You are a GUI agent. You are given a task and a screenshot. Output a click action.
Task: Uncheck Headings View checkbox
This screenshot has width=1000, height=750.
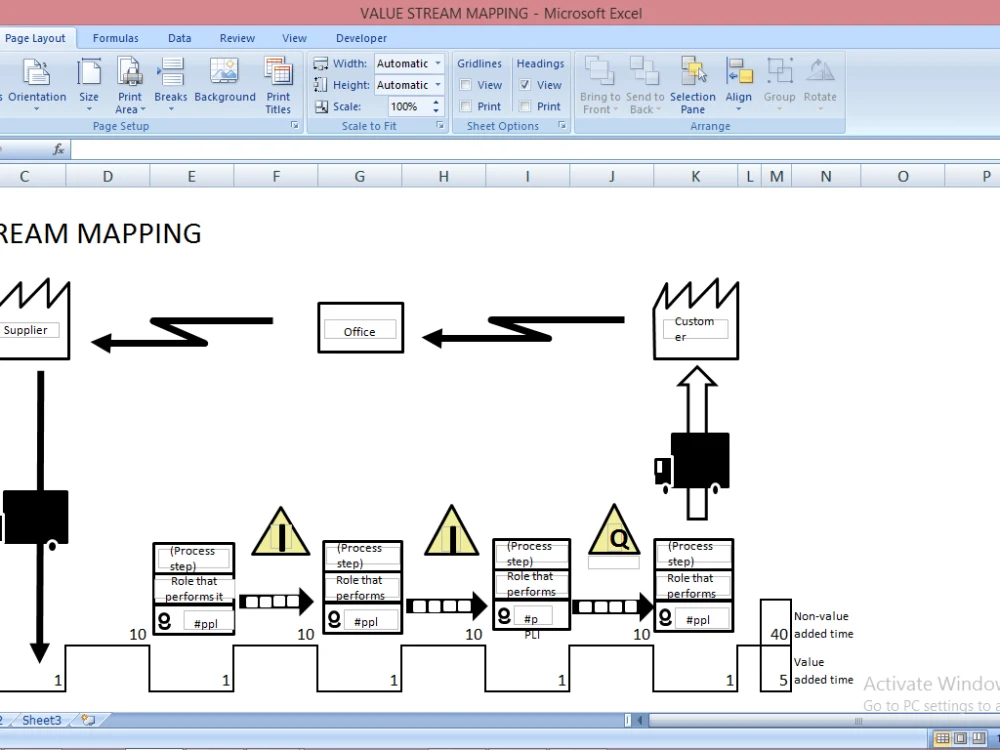tap(524, 85)
